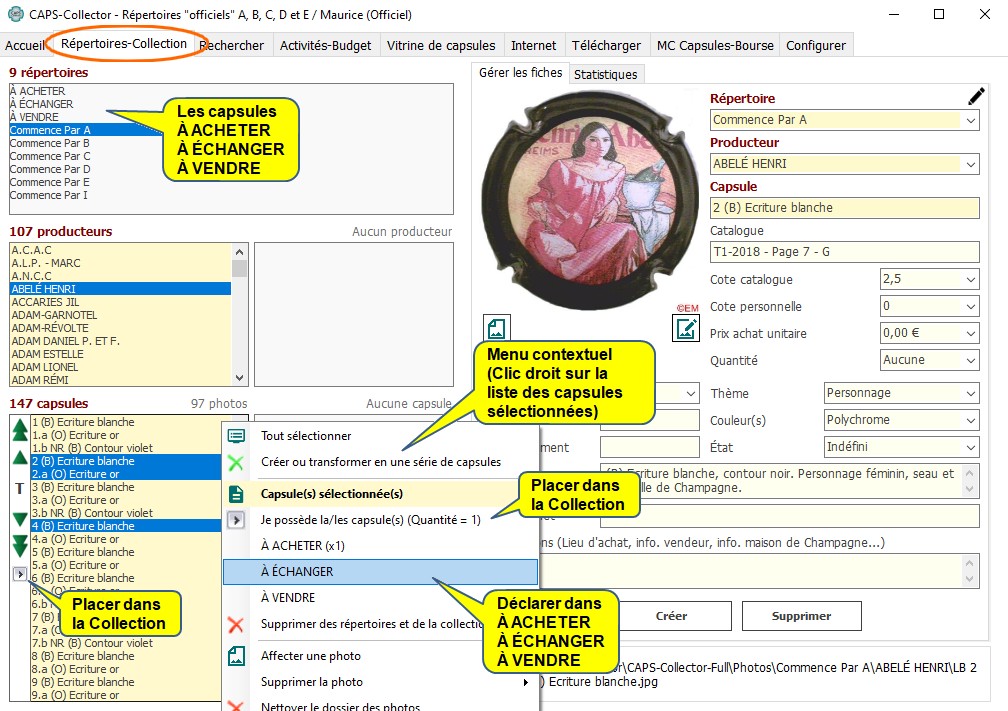
Task: Click the small place-in-collection arrow button left of capsule list
Action: (x=20, y=573)
